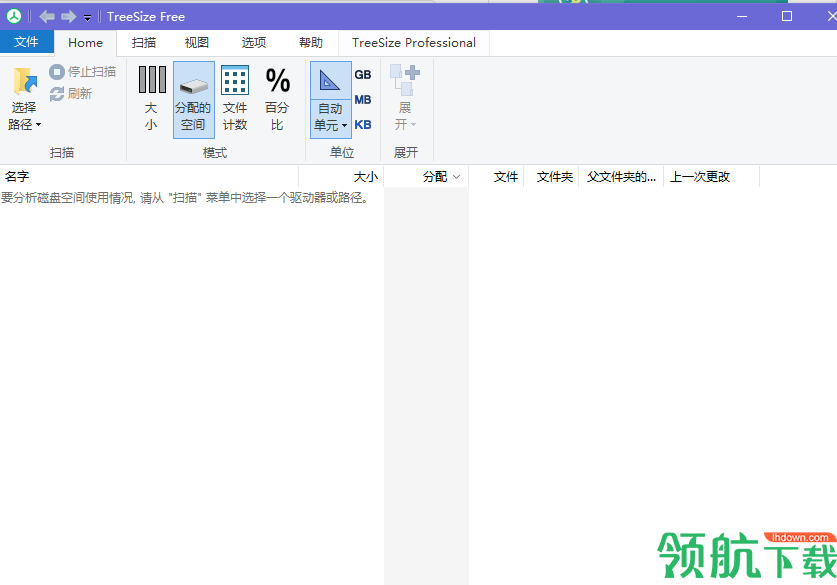Screen dimensions: 837x585
Task: Sort by the 分配 column header
Action: [426, 177]
